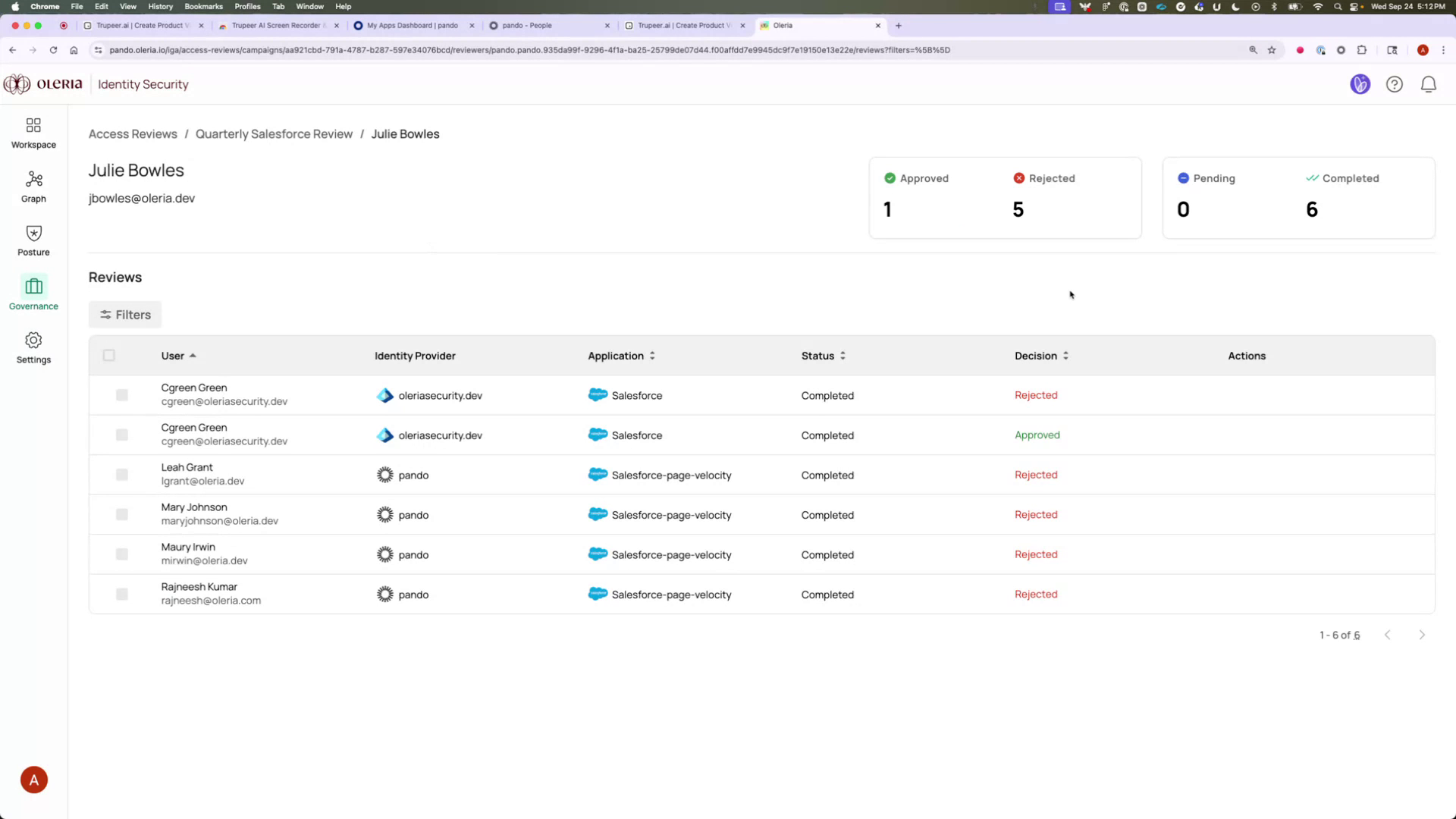Toggle the User column sort order

pyautogui.click(x=193, y=355)
